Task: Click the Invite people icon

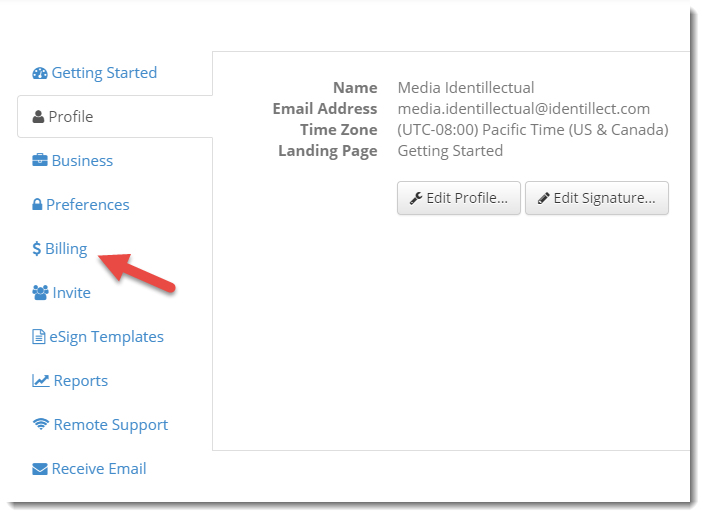Action: 40,293
